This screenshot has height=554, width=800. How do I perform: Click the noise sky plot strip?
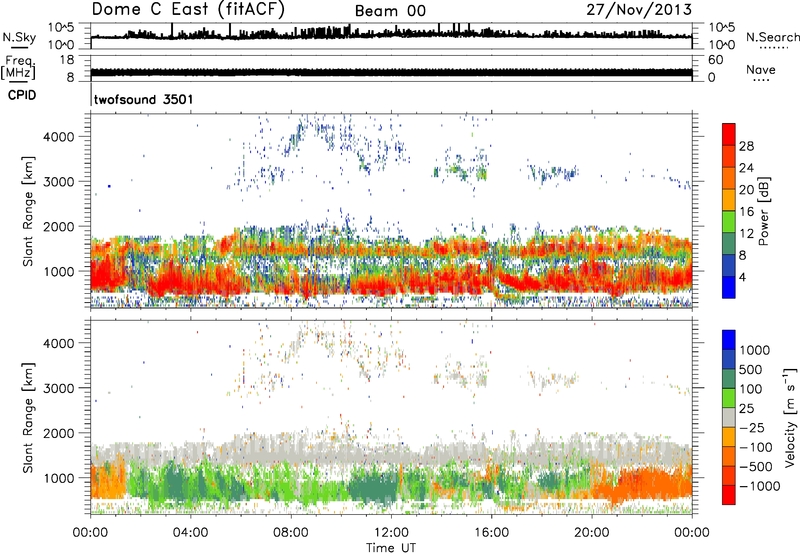click(391, 36)
